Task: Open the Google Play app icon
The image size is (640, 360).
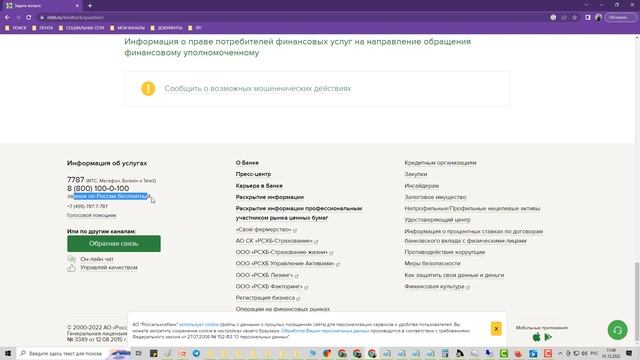Action: pyautogui.click(x=548, y=337)
